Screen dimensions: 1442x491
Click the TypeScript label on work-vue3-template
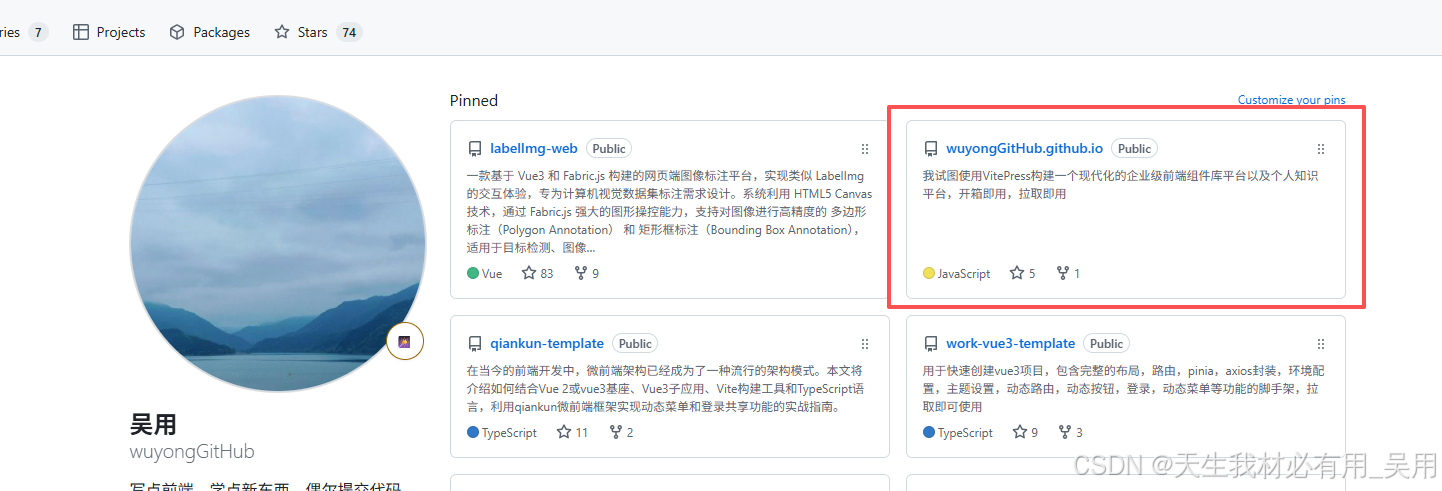click(x=965, y=433)
